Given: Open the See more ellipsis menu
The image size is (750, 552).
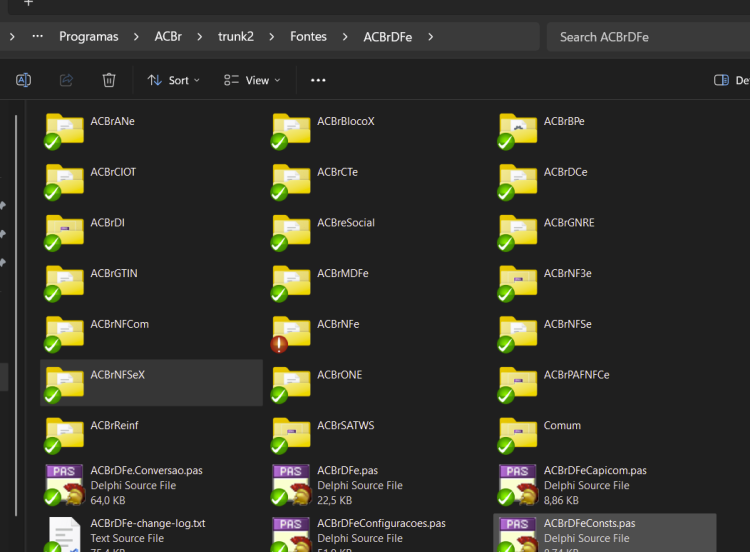Looking at the screenshot, I should (318, 80).
